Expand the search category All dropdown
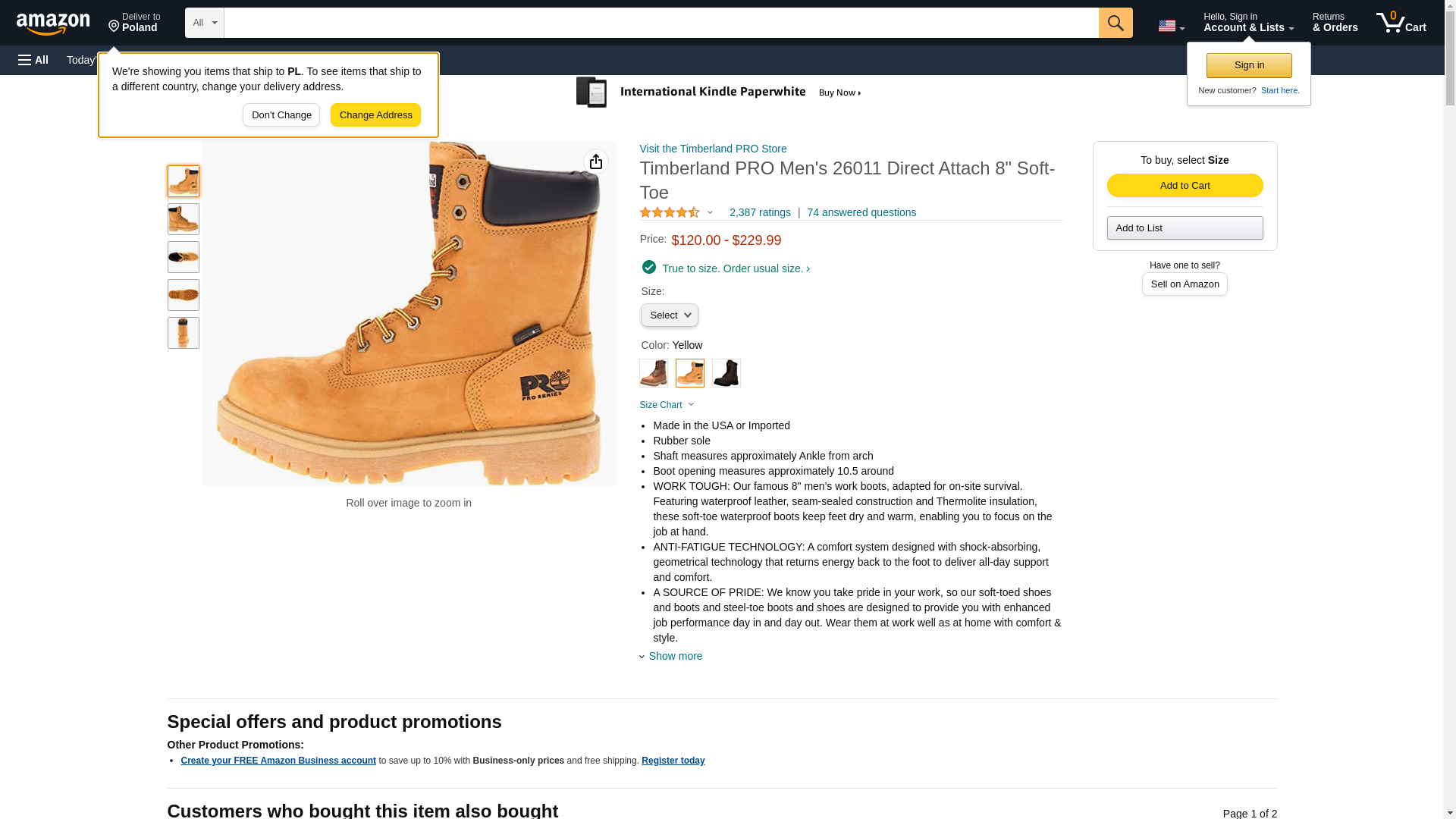This screenshot has height=819, width=1456. click(x=204, y=23)
